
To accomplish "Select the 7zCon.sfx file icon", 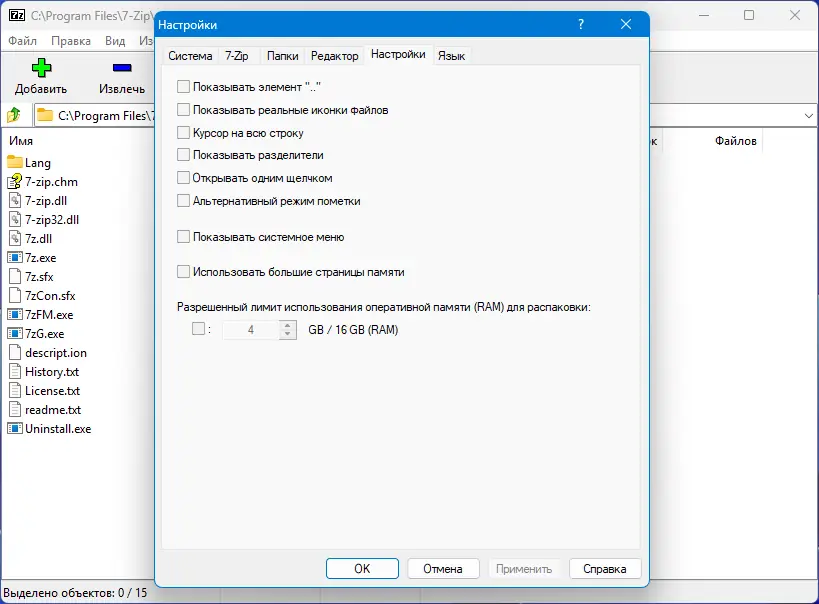I will [15, 295].
